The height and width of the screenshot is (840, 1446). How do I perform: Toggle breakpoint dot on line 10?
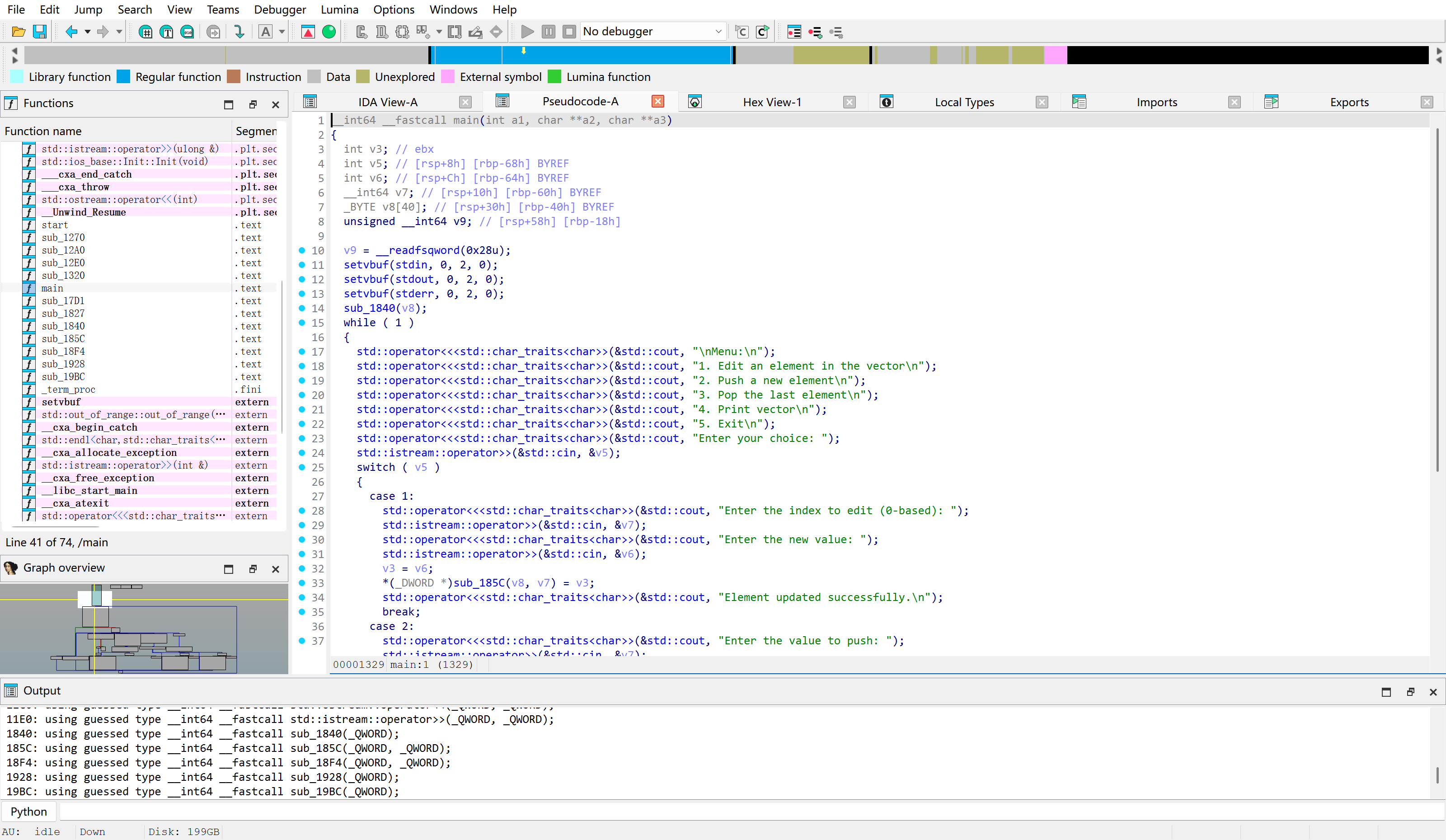[302, 250]
